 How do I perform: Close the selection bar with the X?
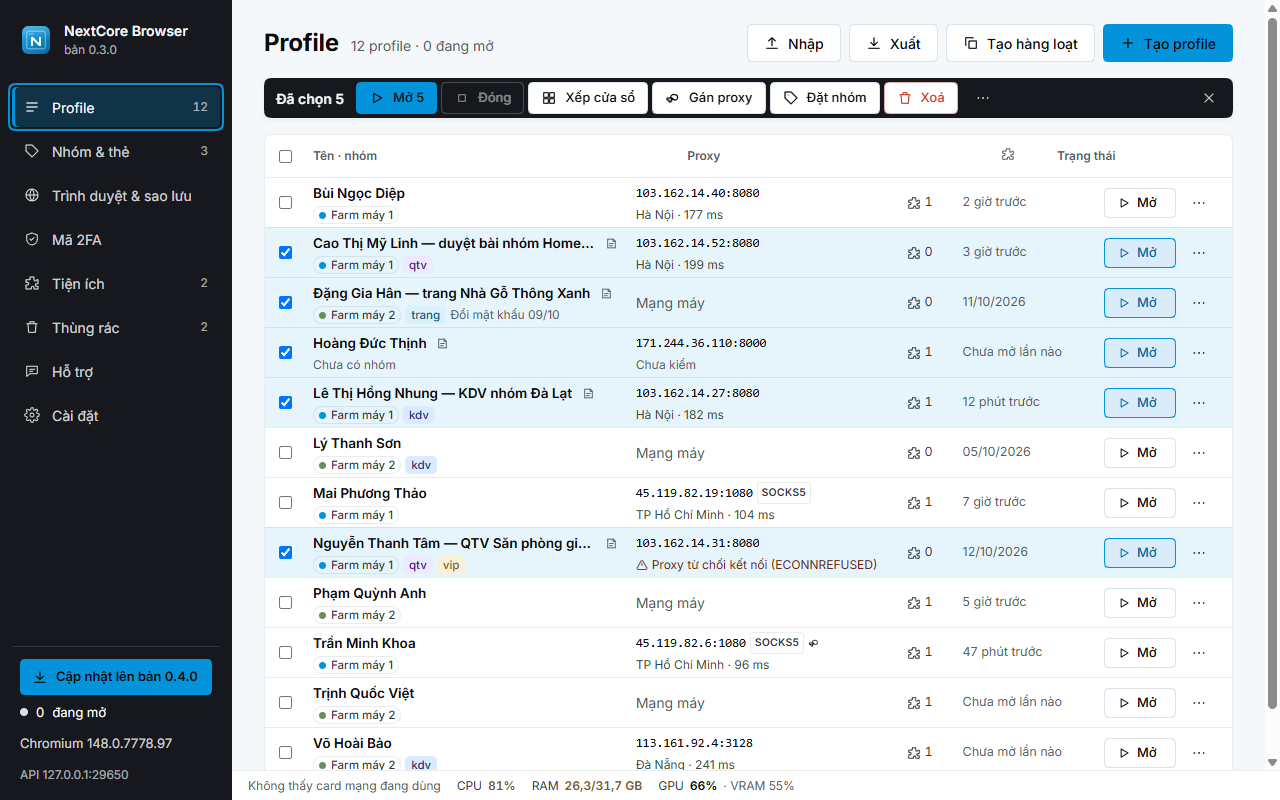coord(1209,98)
